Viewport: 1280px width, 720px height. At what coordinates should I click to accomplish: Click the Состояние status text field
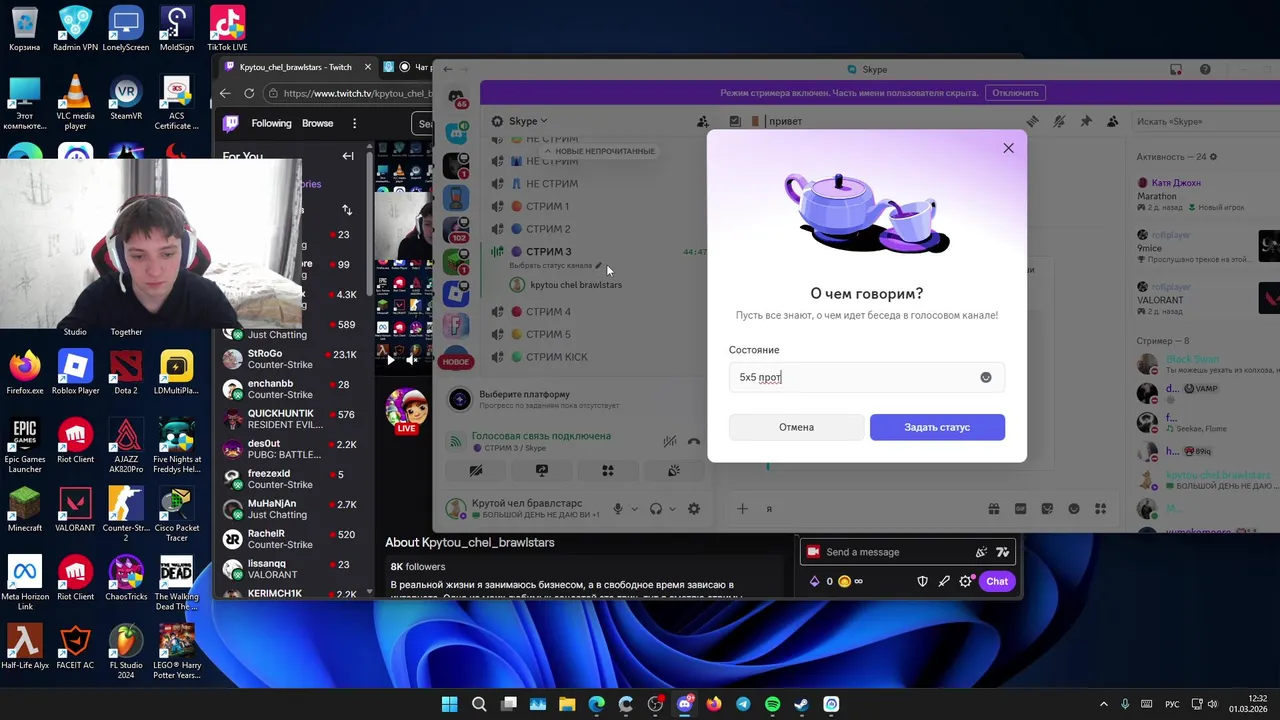click(x=866, y=377)
